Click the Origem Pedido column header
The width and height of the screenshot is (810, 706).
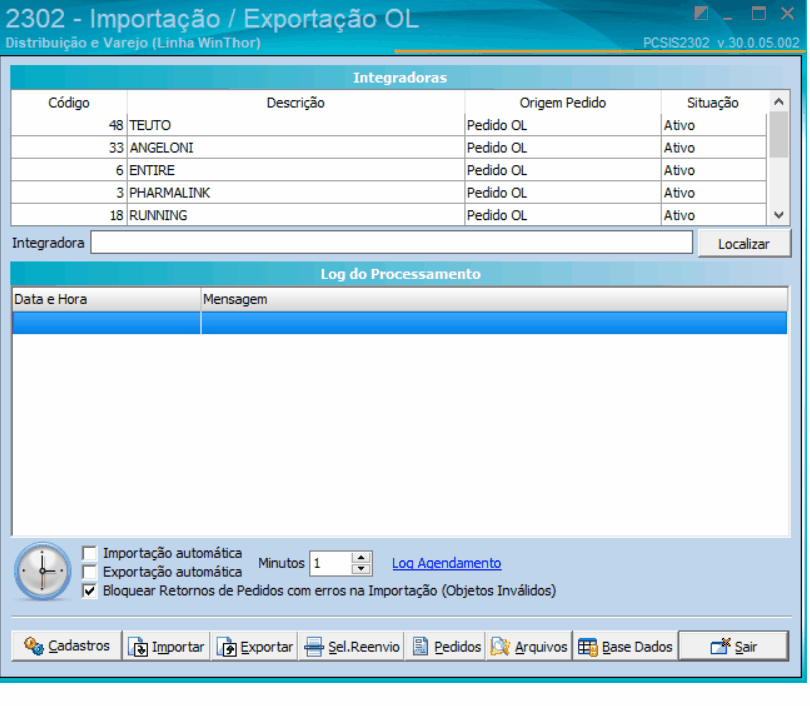(x=563, y=103)
